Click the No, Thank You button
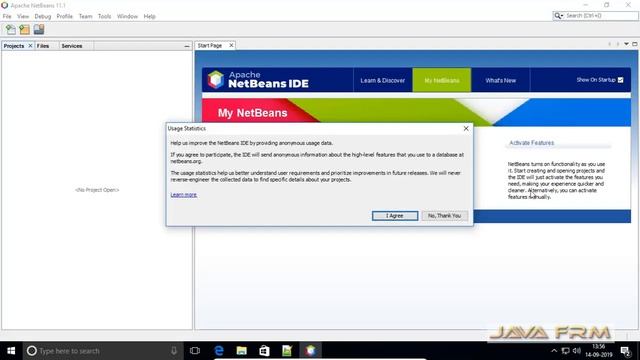This screenshot has width=640, height=360. click(x=444, y=216)
